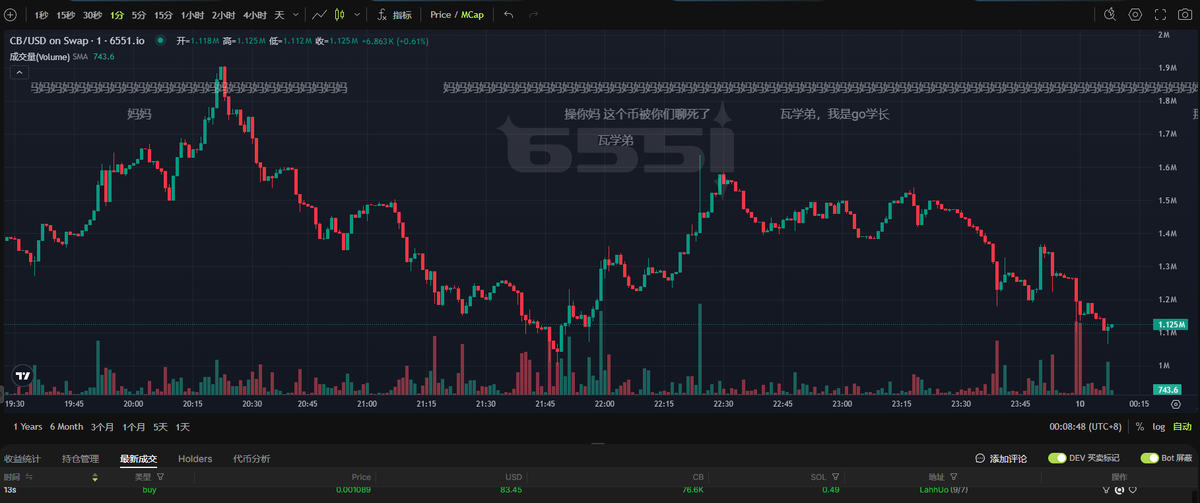
Task: Switch to 代币分析 tab
Action: [251, 458]
